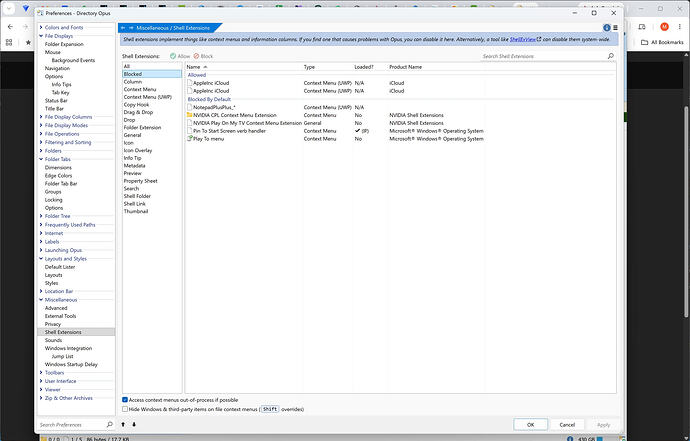Open the Jump List page

click(x=62, y=356)
